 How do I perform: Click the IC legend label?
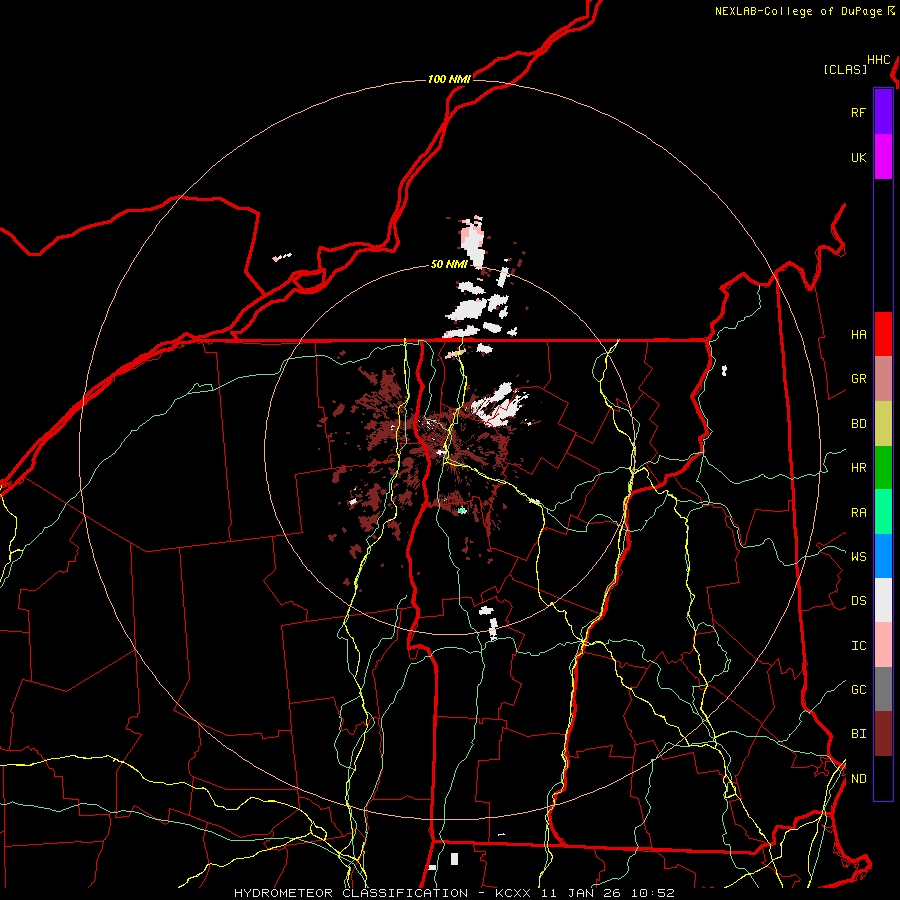pos(858,645)
